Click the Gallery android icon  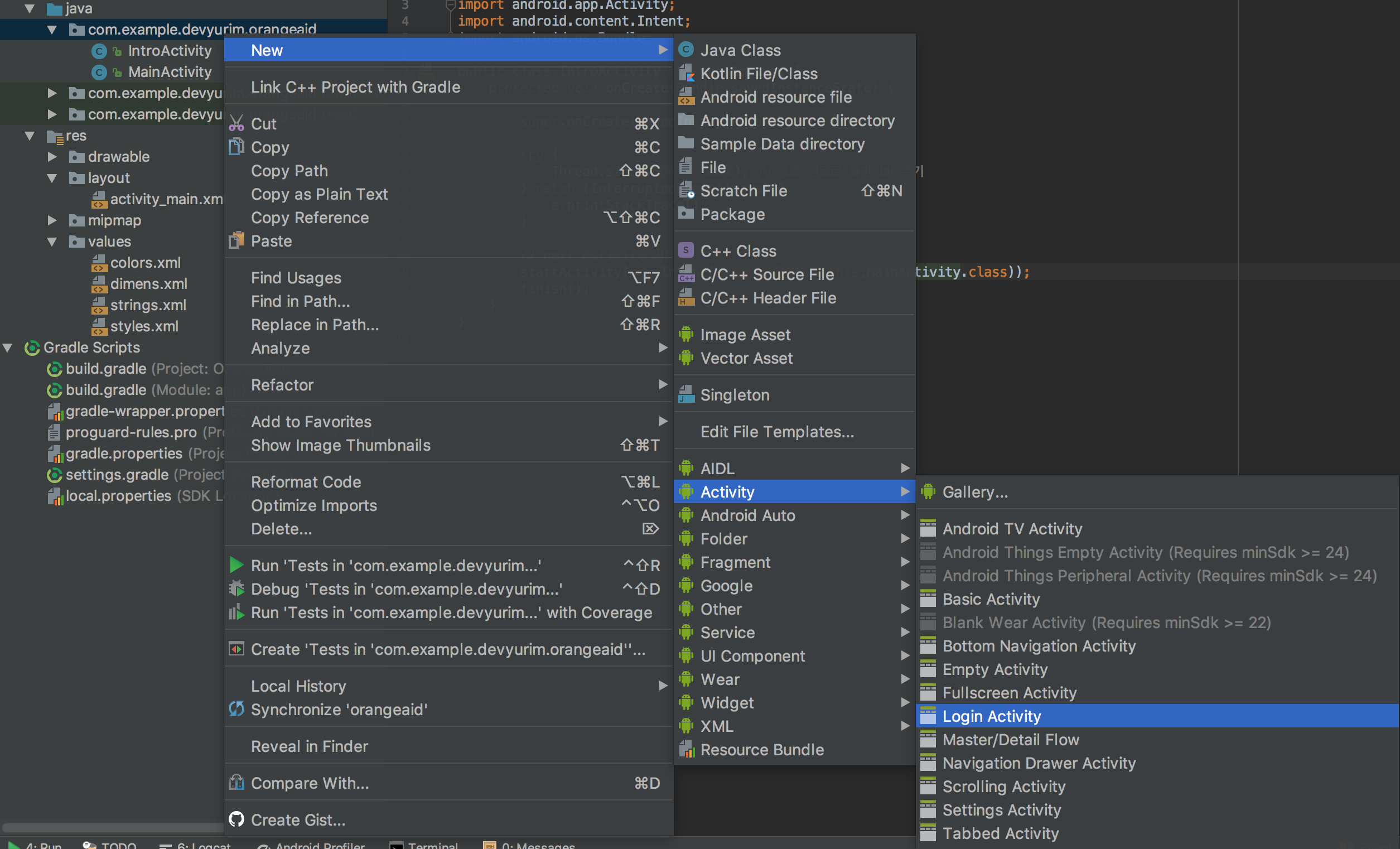pos(928,491)
